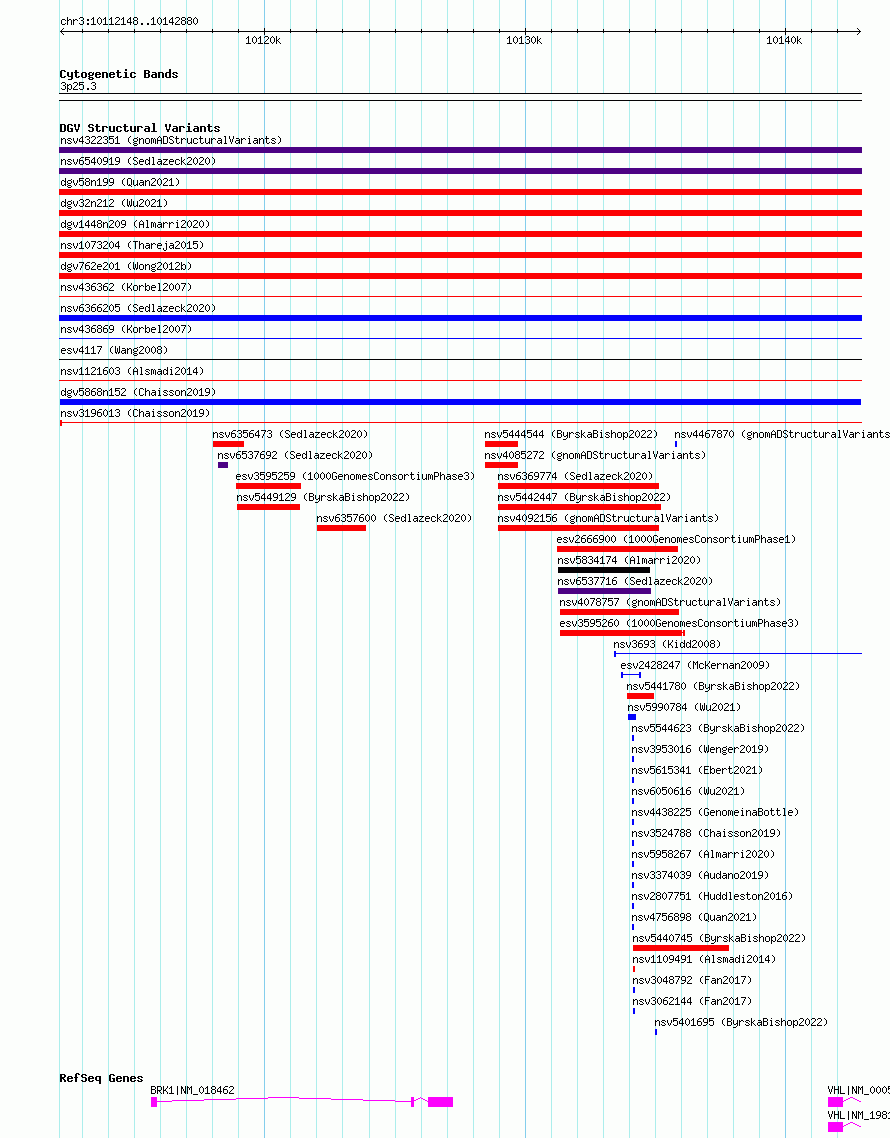This screenshot has width=890, height=1138.
Task: Click esv2428247 (McKernan2009) label
Action: pos(695,666)
